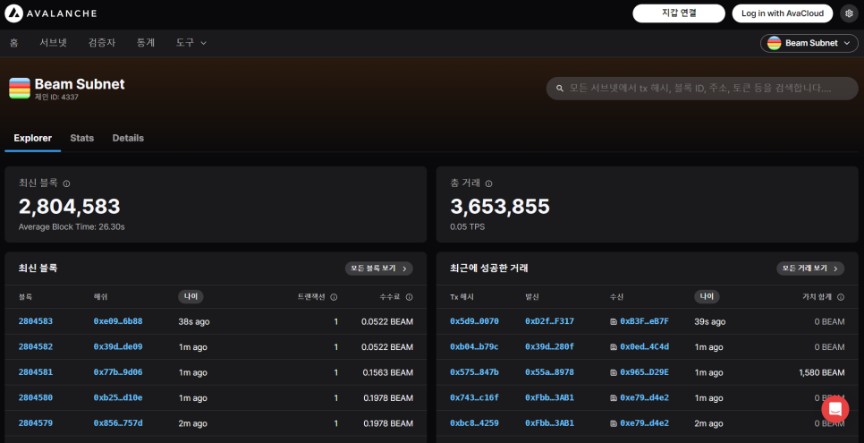The height and width of the screenshot is (443, 864).
Task: Select the Explorer tab
Action: tap(33, 138)
